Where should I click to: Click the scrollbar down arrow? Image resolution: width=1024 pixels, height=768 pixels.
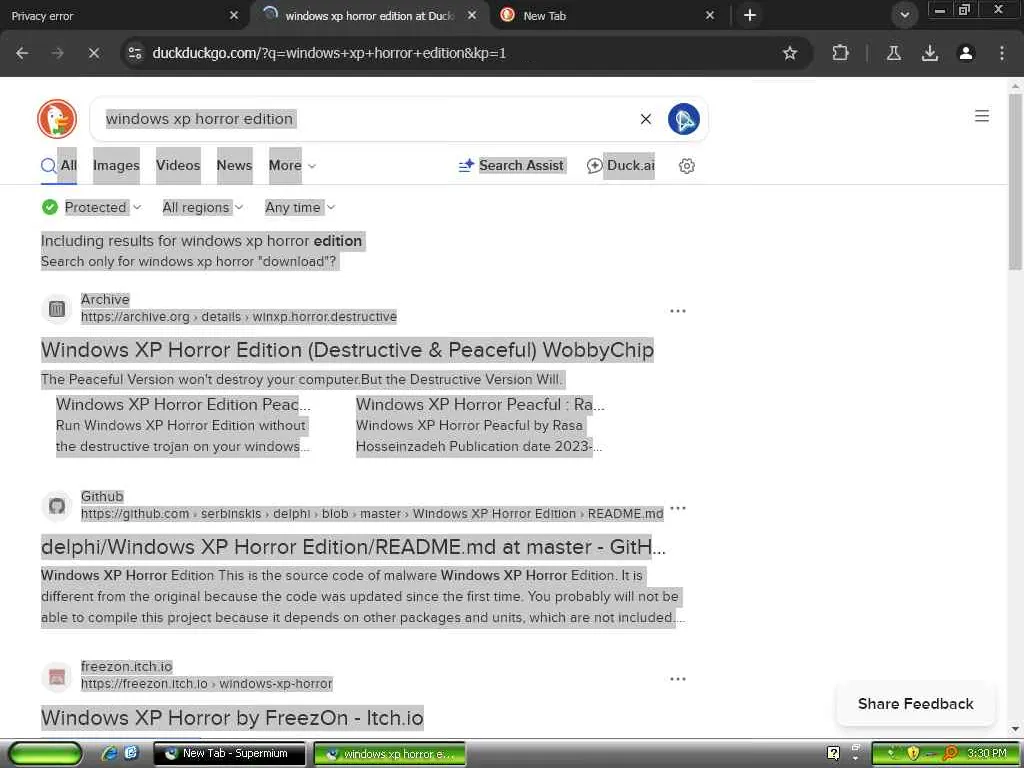(x=1015, y=729)
